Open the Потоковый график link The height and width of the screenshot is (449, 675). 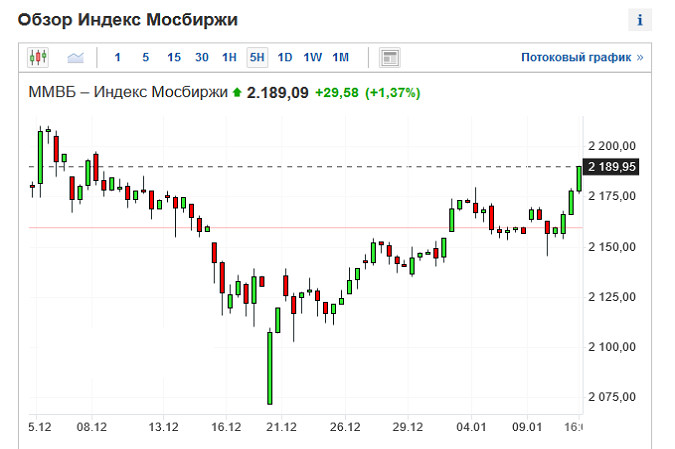click(582, 57)
